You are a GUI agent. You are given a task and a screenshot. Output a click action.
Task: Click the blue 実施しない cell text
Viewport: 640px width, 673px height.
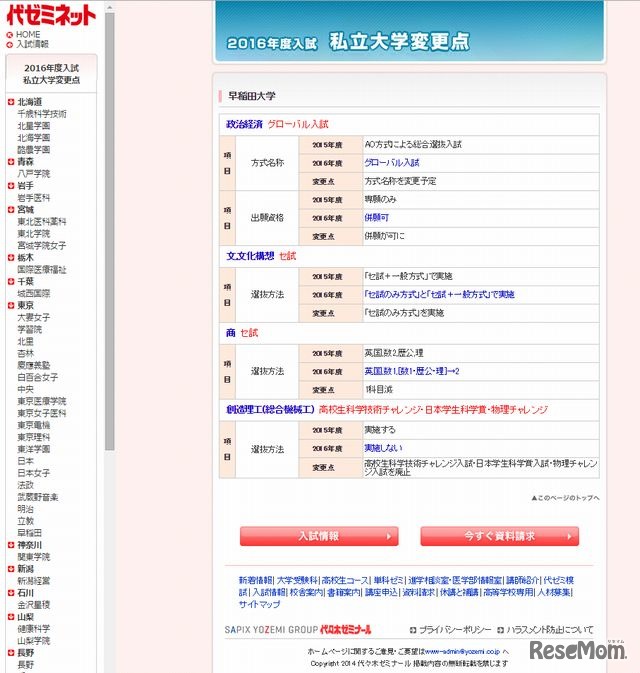tap(383, 448)
